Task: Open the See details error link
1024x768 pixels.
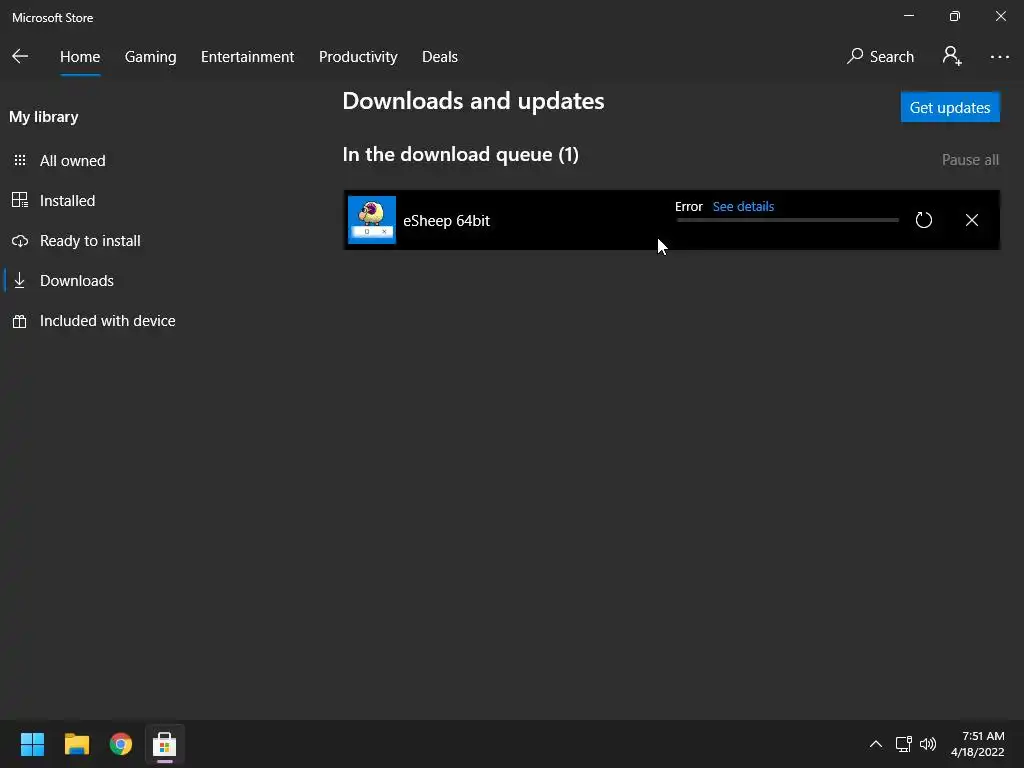Action: pos(743,206)
